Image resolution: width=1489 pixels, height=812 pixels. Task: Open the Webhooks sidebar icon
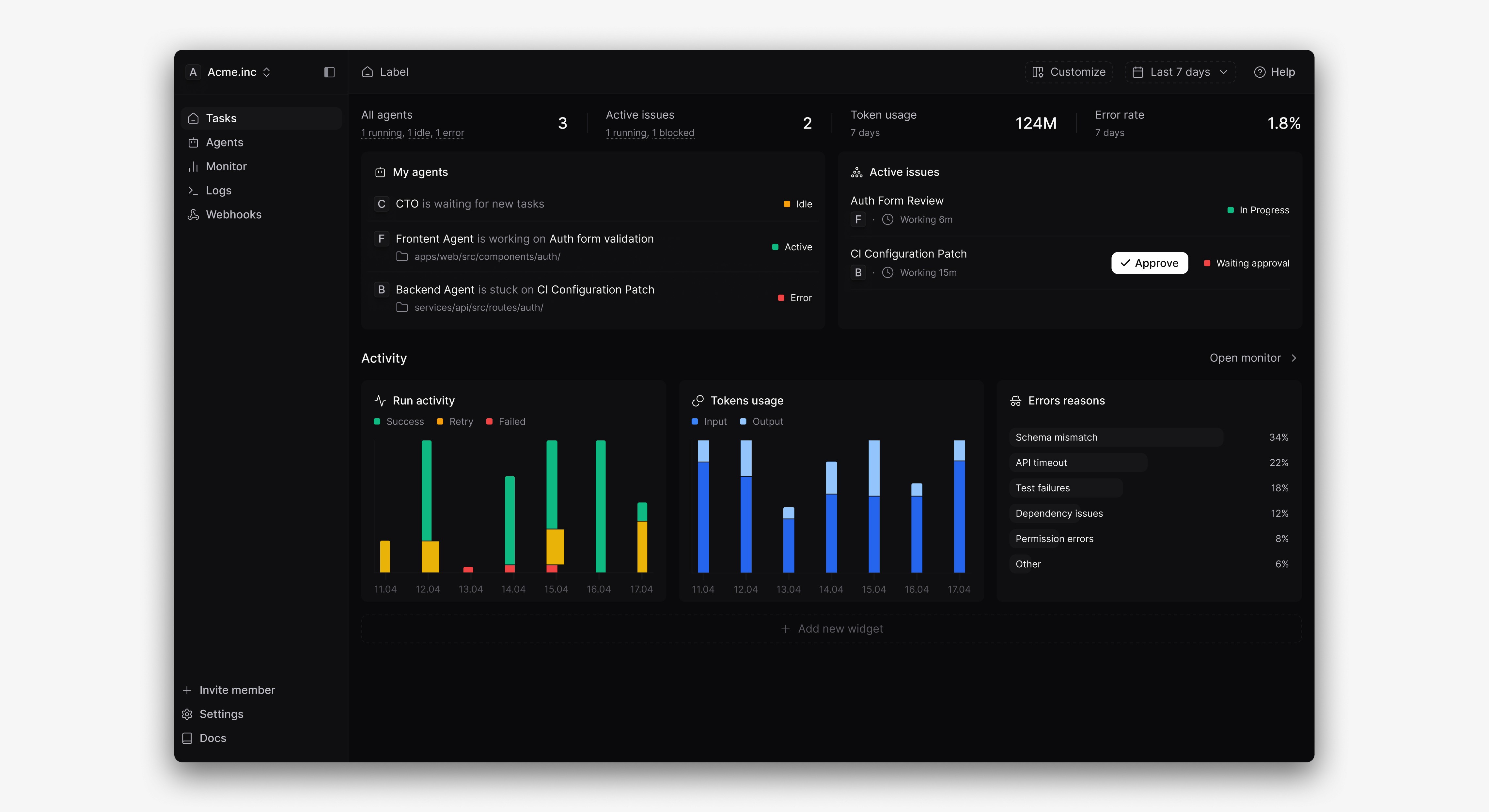(x=193, y=215)
